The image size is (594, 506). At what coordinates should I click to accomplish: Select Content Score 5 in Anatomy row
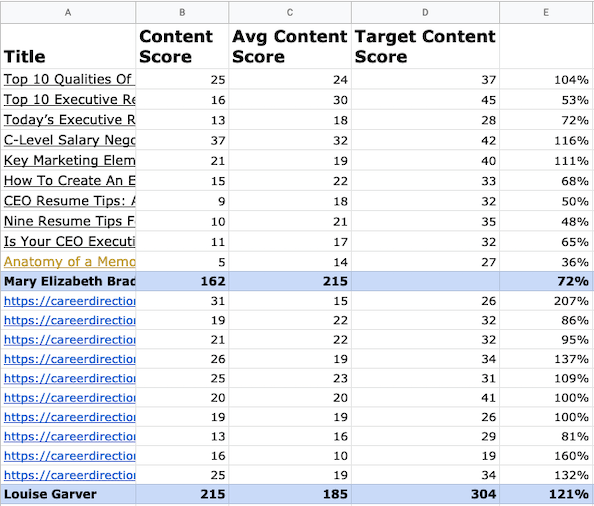click(x=182, y=262)
